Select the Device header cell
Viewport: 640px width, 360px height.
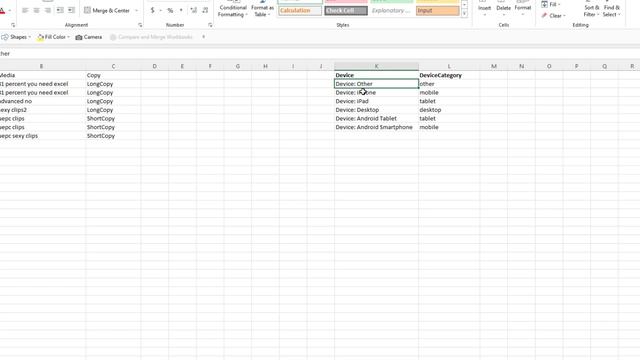[376, 75]
